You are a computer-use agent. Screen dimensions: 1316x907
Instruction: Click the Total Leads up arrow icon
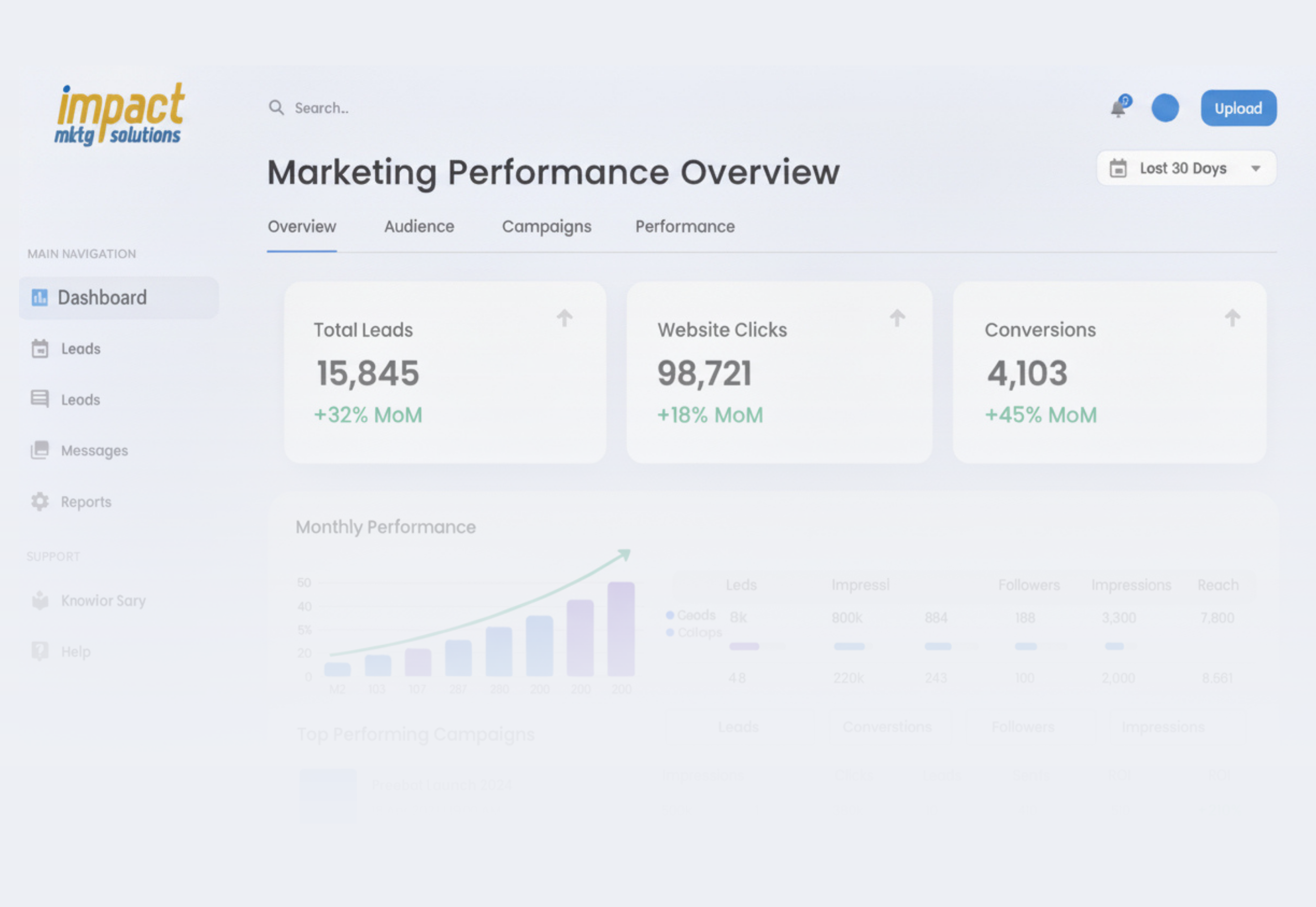click(x=564, y=318)
